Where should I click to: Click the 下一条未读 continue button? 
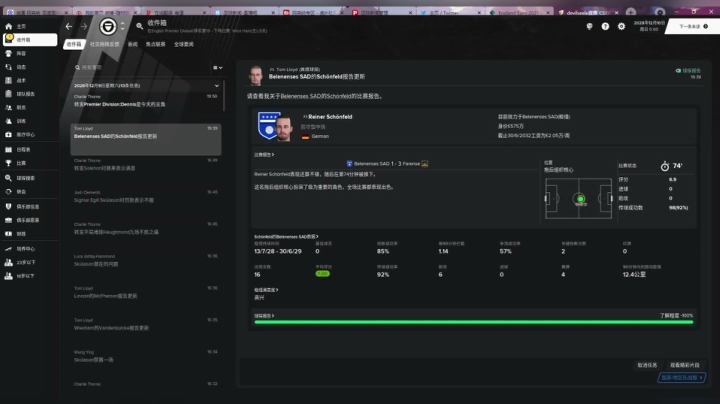pos(693,27)
